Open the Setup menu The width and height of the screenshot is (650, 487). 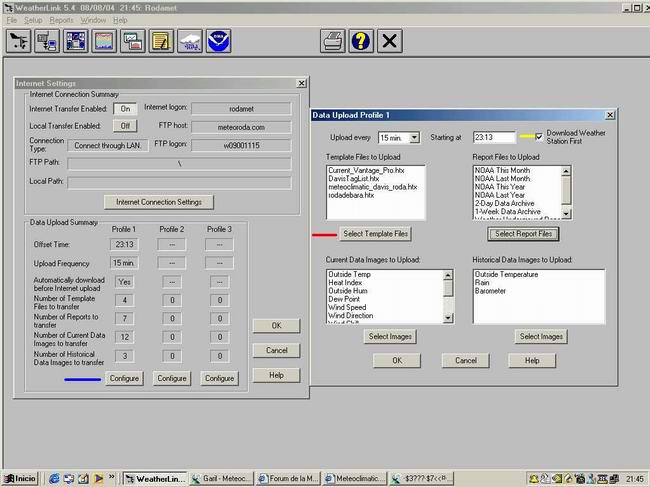33,20
